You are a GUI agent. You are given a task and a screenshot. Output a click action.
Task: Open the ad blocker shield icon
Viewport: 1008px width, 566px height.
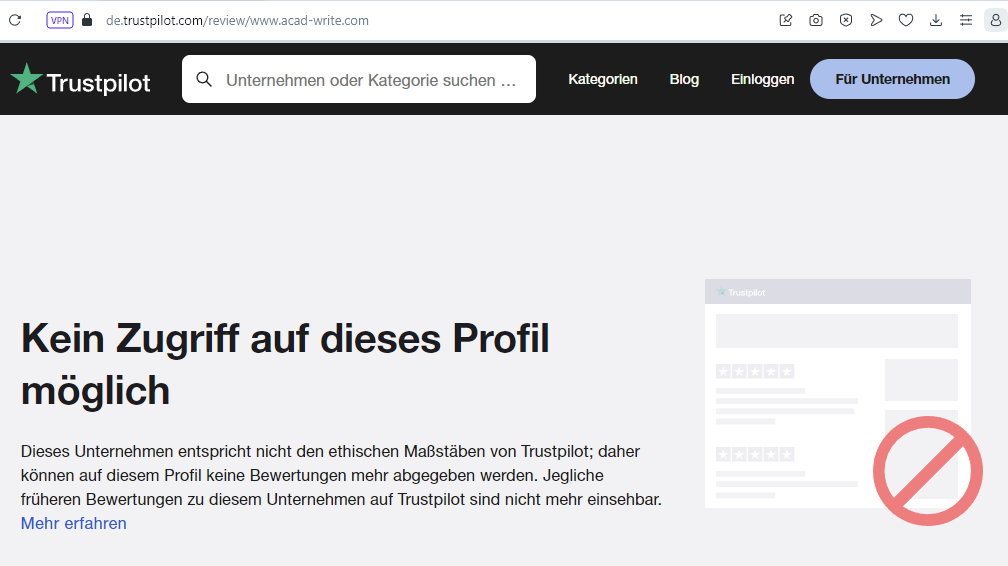(846, 20)
